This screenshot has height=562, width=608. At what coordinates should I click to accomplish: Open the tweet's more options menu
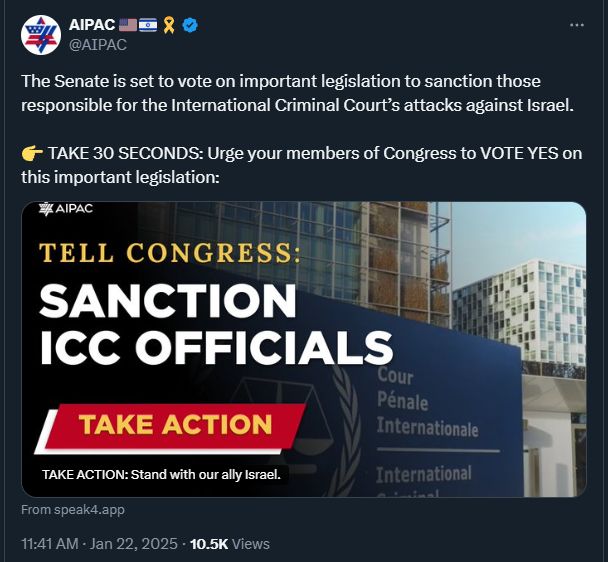click(576, 25)
